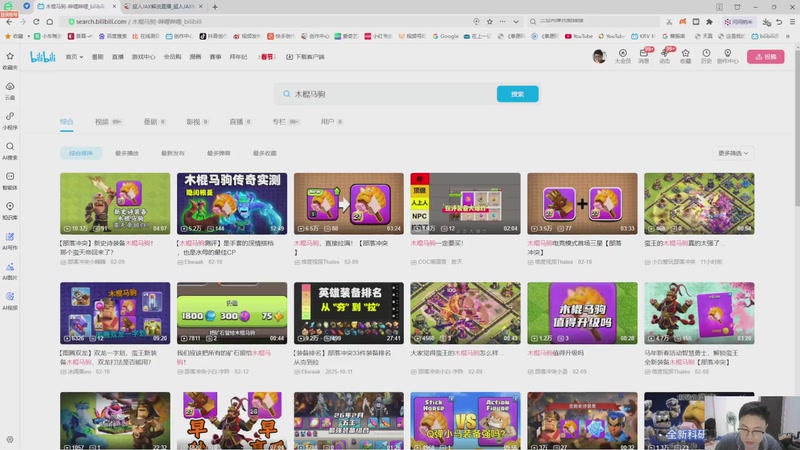Open a new browser tab with plus

pyautogui.click(x=215, y=7)
